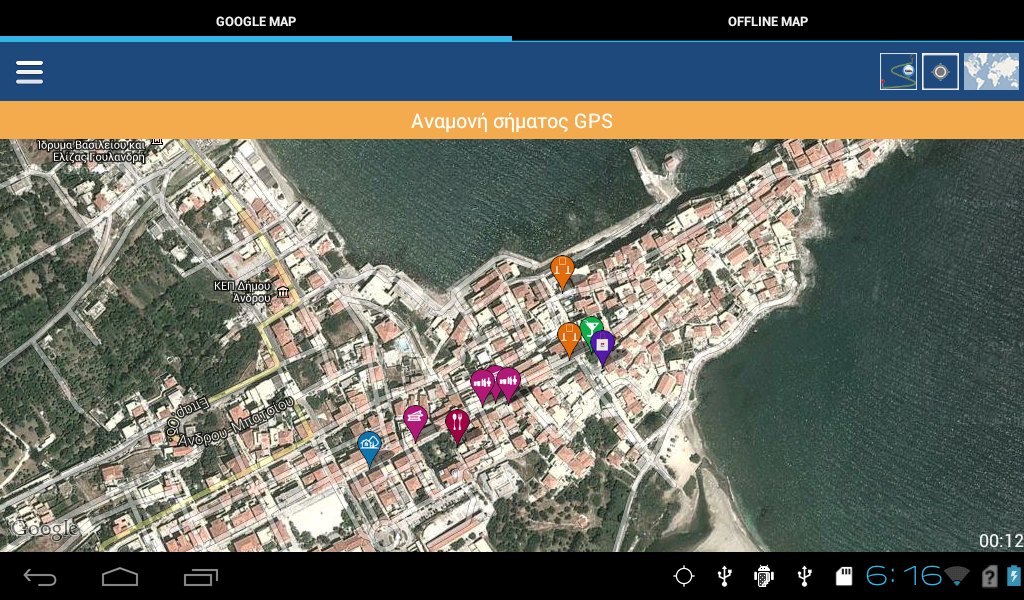
Task: Tap the Android debugging status icon
Action: coord(763,576)
